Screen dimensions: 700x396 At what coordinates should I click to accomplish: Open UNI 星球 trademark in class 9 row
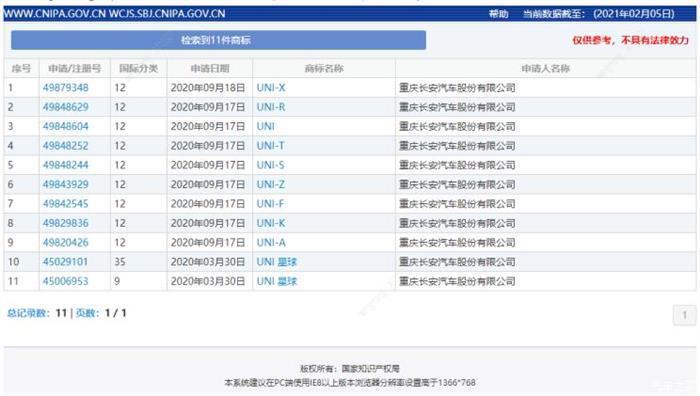277,281
